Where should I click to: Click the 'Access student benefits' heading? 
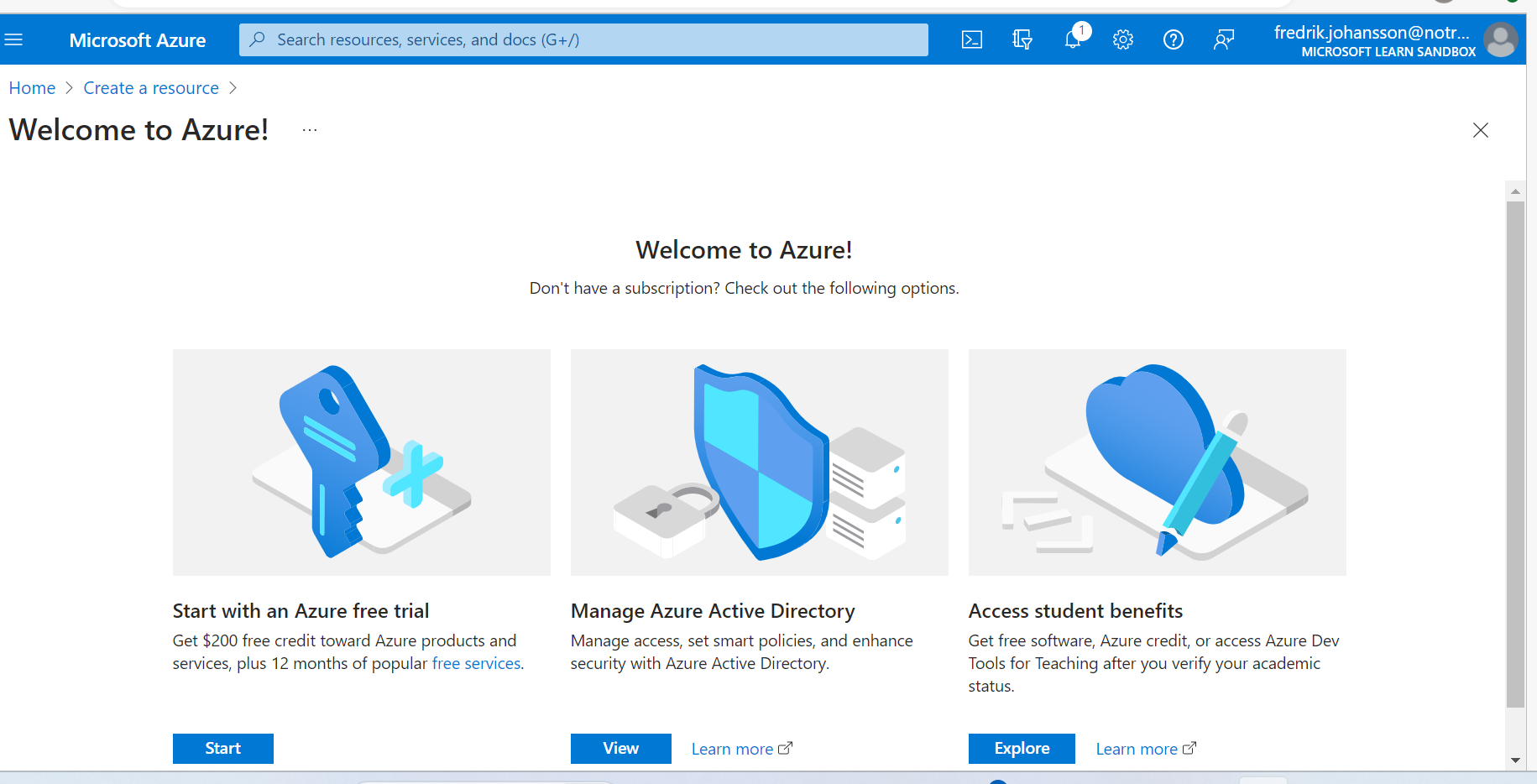(x=1075, y=611)
